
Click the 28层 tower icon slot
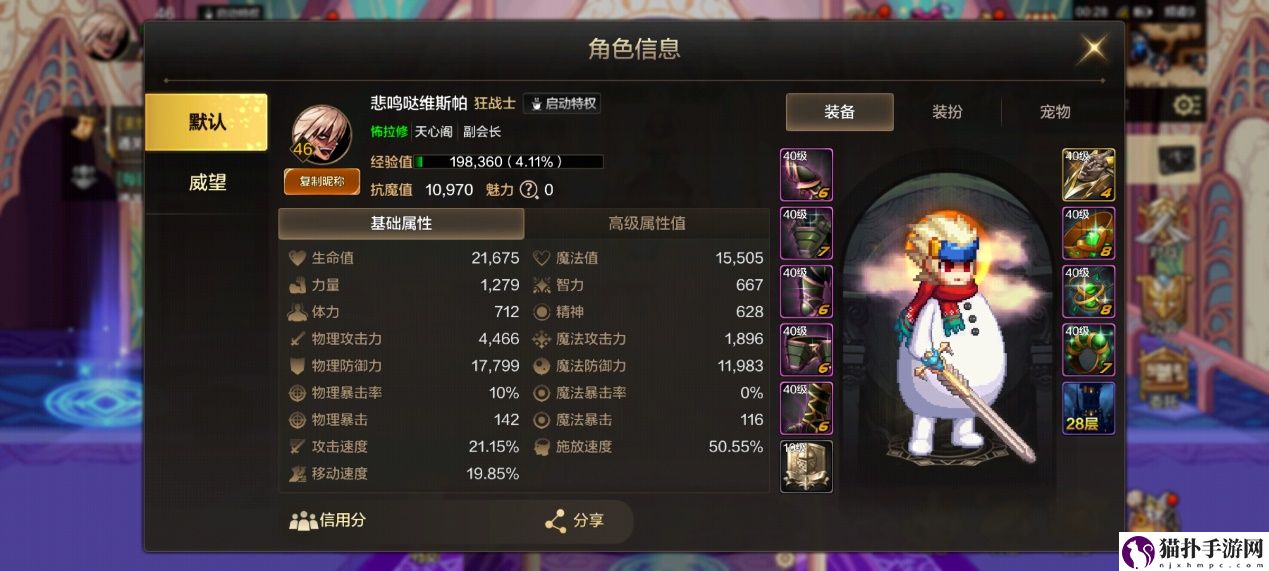pos(1088,408)
